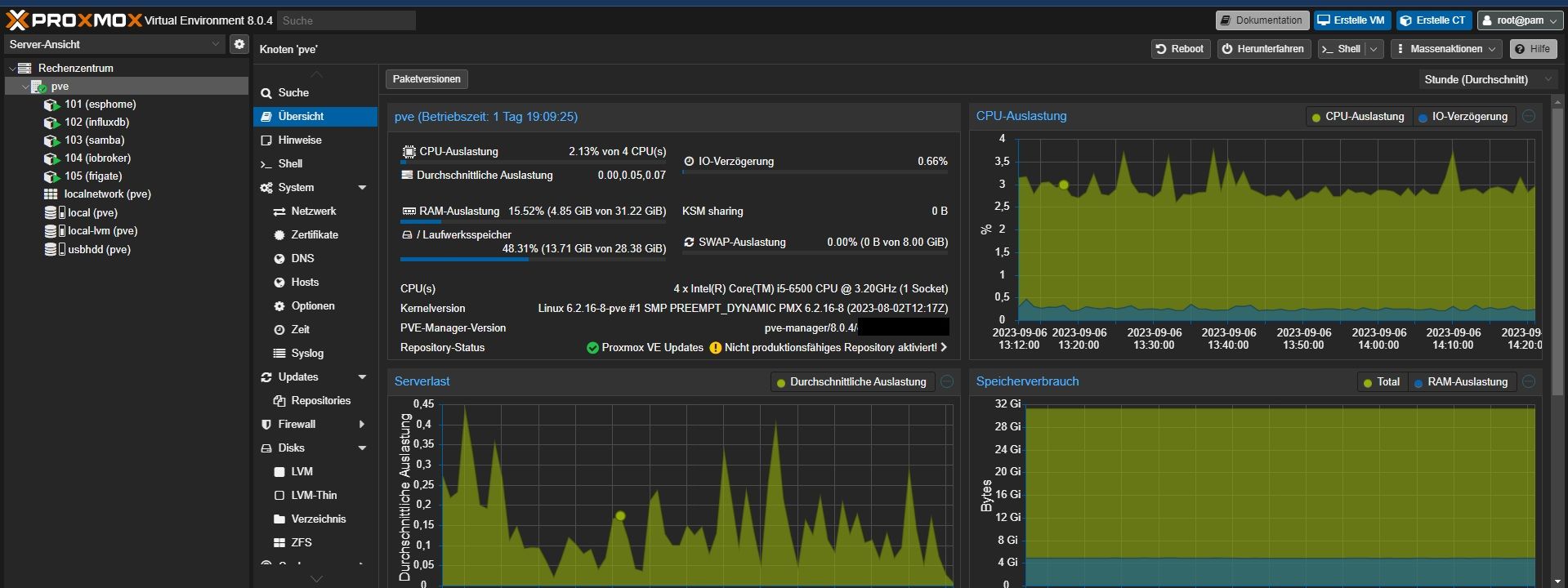Click the Proxmox logo
The image size is (1568, 588).
tap(74, 20)
